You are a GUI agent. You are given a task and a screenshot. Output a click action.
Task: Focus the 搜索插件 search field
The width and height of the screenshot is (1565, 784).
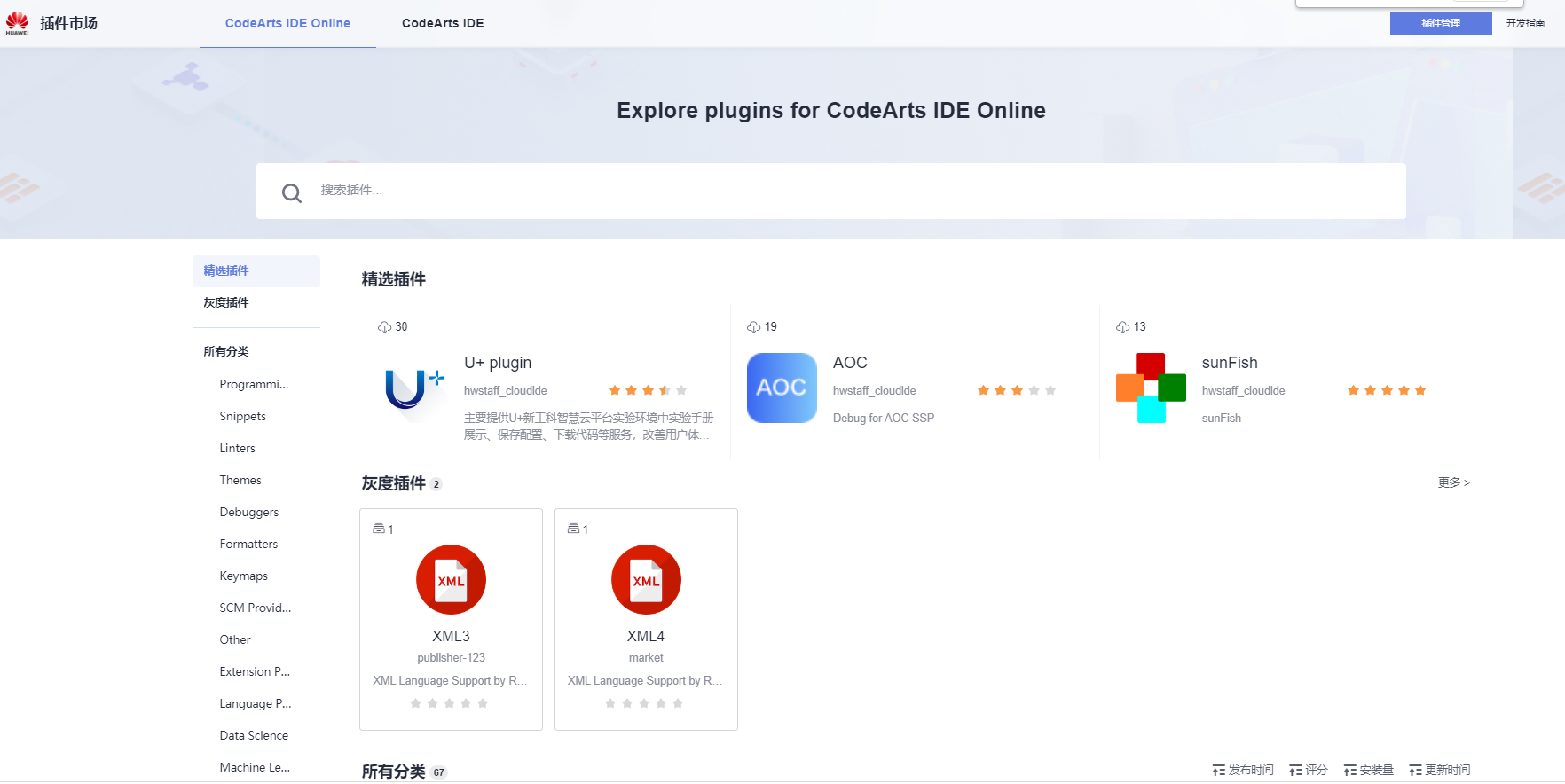point(831,191)
